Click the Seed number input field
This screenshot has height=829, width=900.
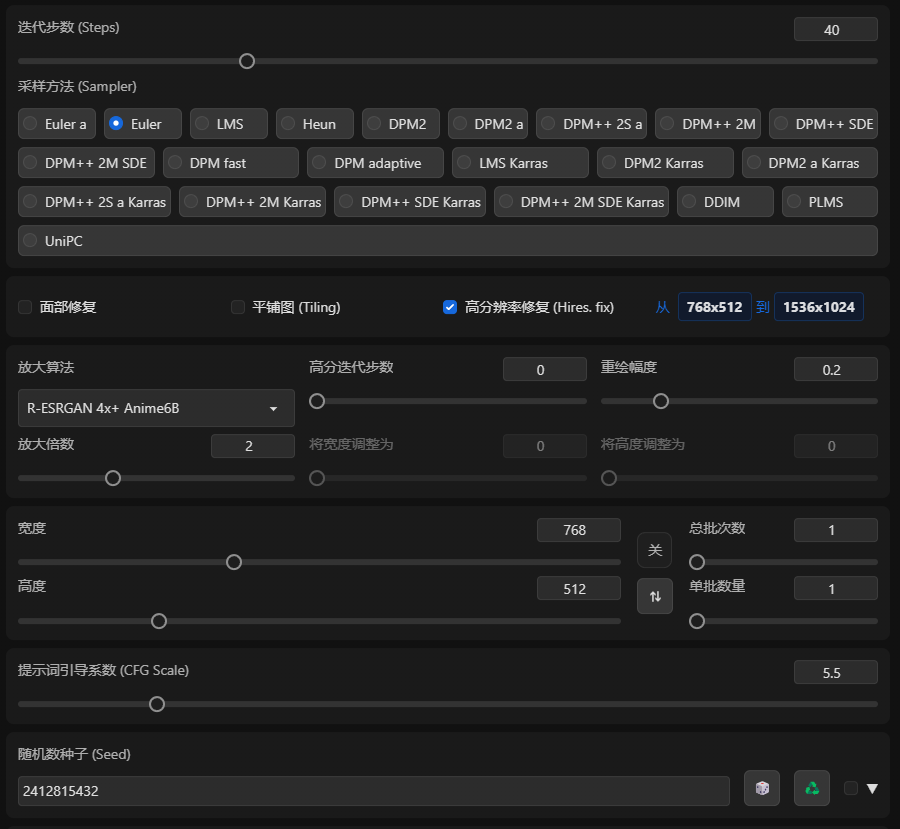(x=373, y=791)
